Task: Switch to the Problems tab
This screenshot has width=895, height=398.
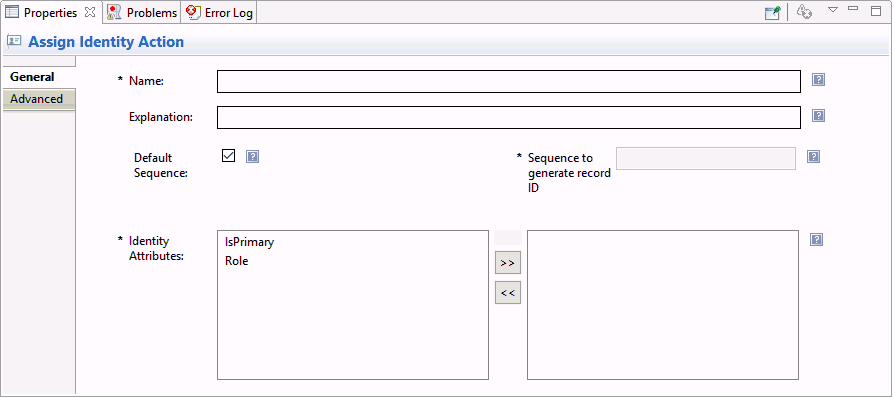Action: coord(142,13)
